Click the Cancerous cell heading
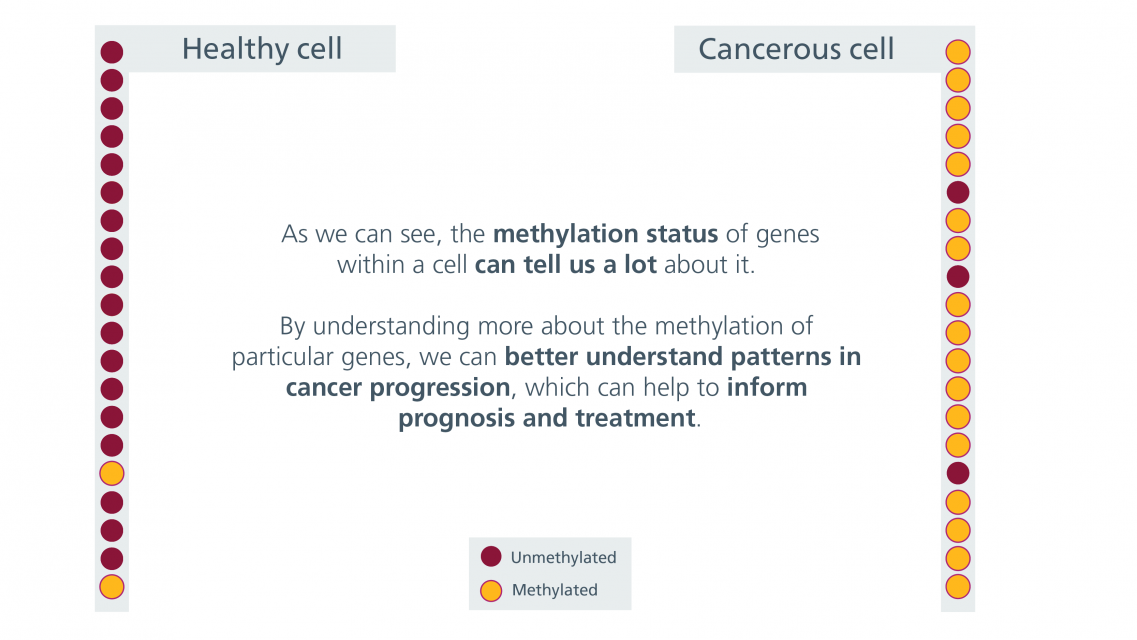This screenshot has height=640, width=1137. (x=795, y=49)
